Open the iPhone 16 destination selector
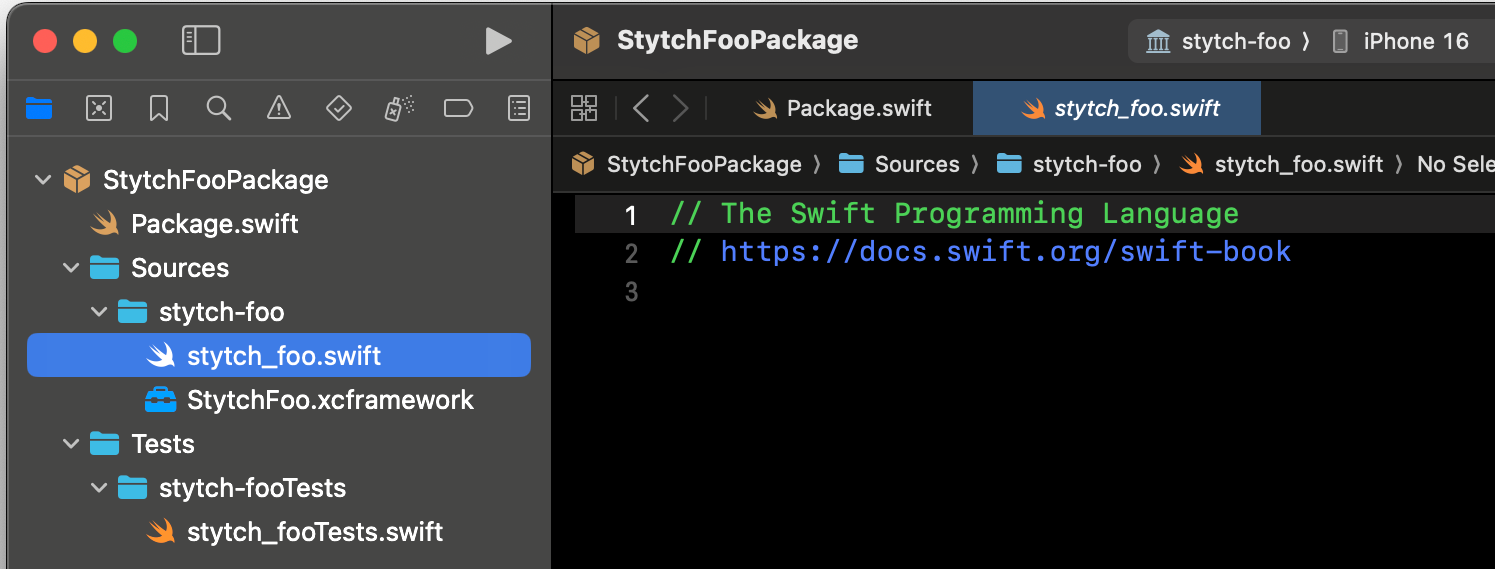The image size is (1495, 569). [x=1400, y=42]
